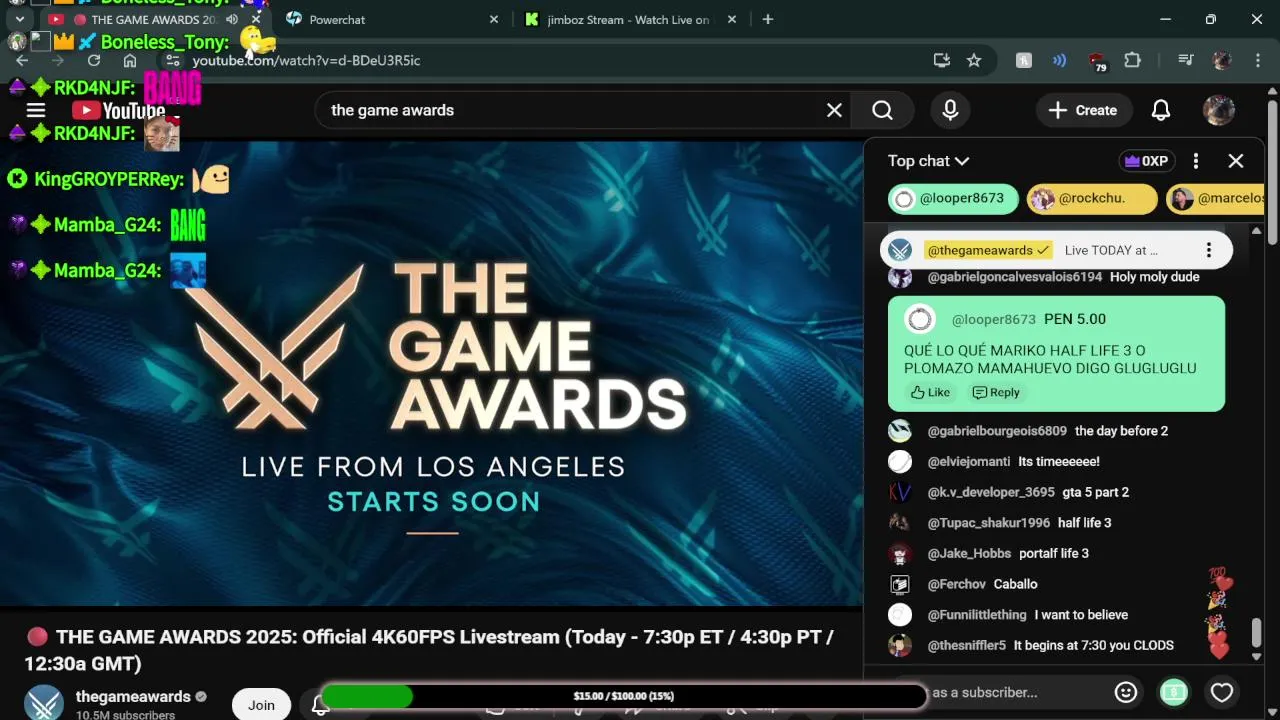This screenshot has width=1280, height=720.
Task: Open pinned message options menu
Action: 1209,250
